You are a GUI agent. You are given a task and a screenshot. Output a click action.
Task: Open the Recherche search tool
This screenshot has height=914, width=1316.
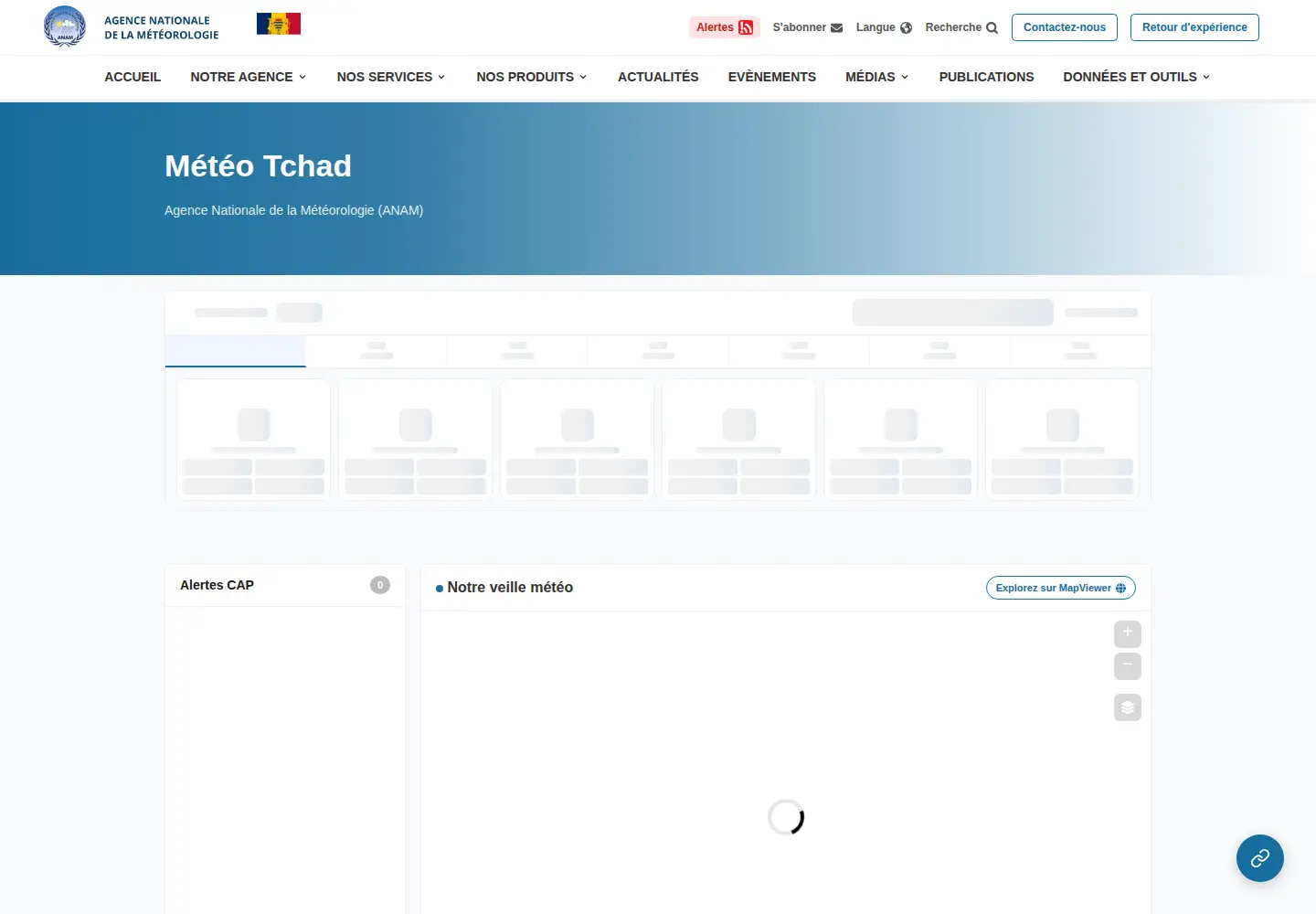tap(961, 27)
